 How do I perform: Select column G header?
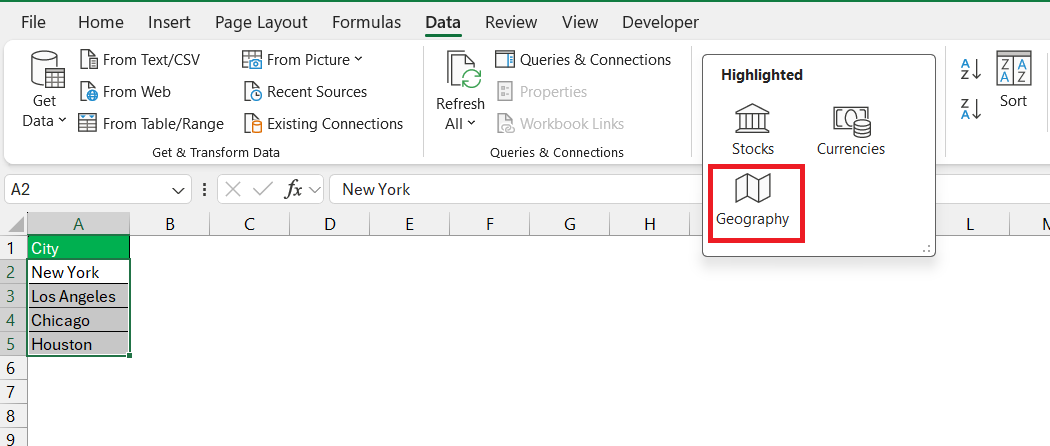point(570,224)
